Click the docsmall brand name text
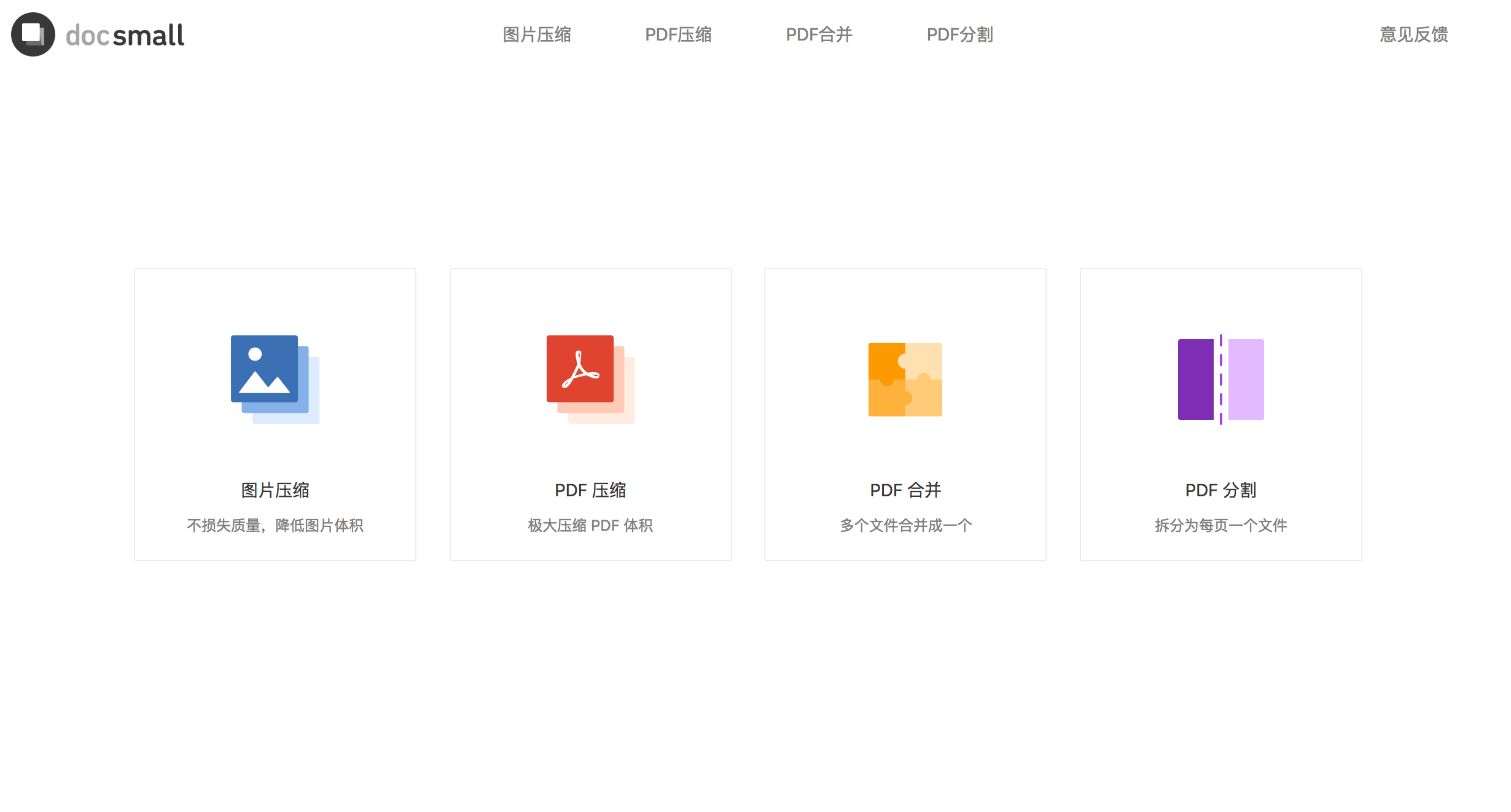Image resolution: width=1511 pixels, height=812 pixels. click(125, 36)
